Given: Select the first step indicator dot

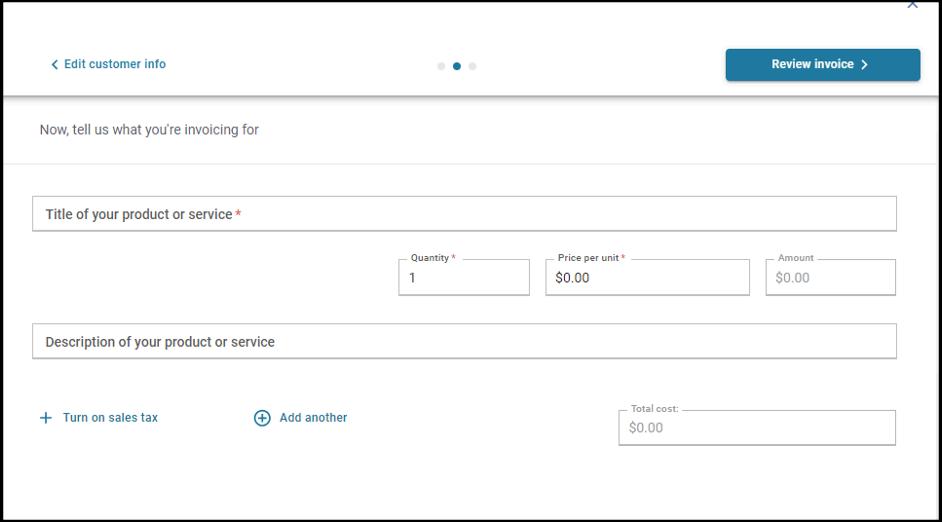Looking at the screenshot, I should click(x=441, y=66).
